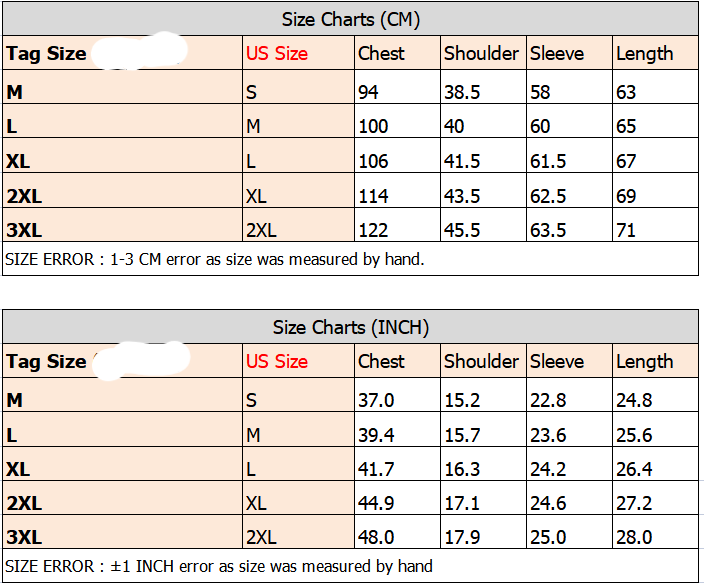Viewport: 704px width, 587px height.
Task: Select the red 'US Size' header in CM chart
Action: pyautogui.click(x=277, y=54)
